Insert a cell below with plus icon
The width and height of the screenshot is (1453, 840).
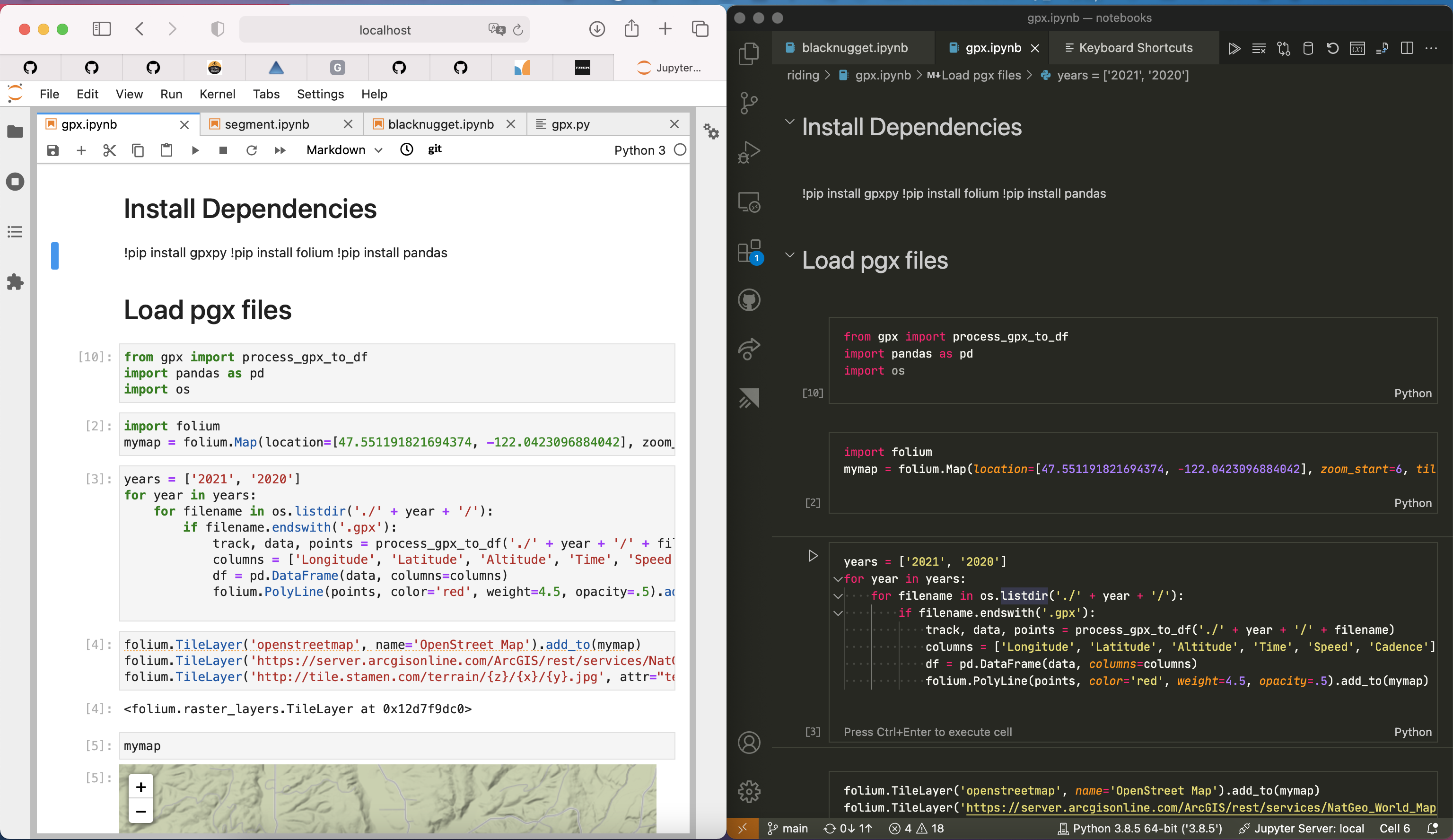coord(81,150)
